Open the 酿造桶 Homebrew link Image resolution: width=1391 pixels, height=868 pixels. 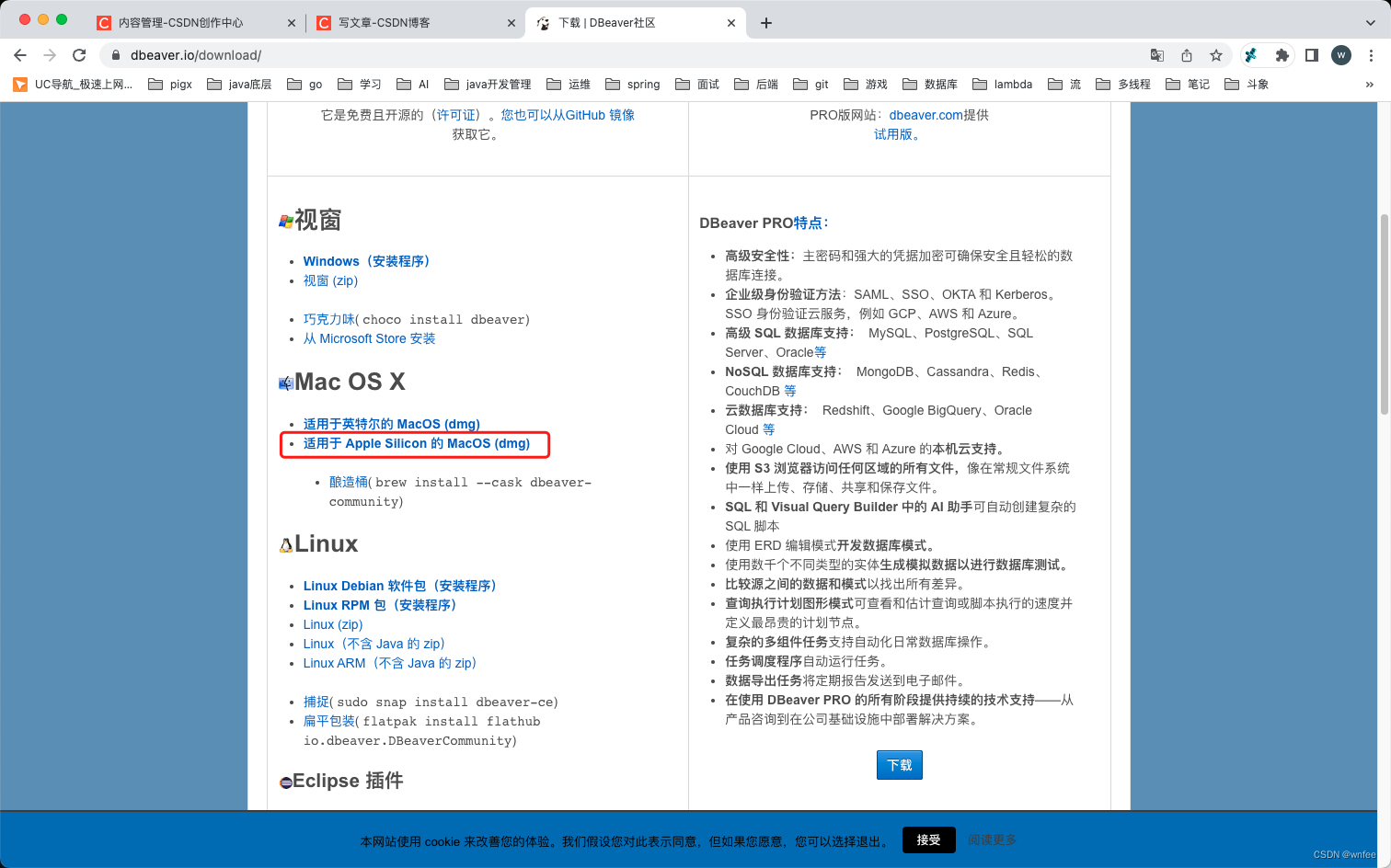[x=349, y=482]
